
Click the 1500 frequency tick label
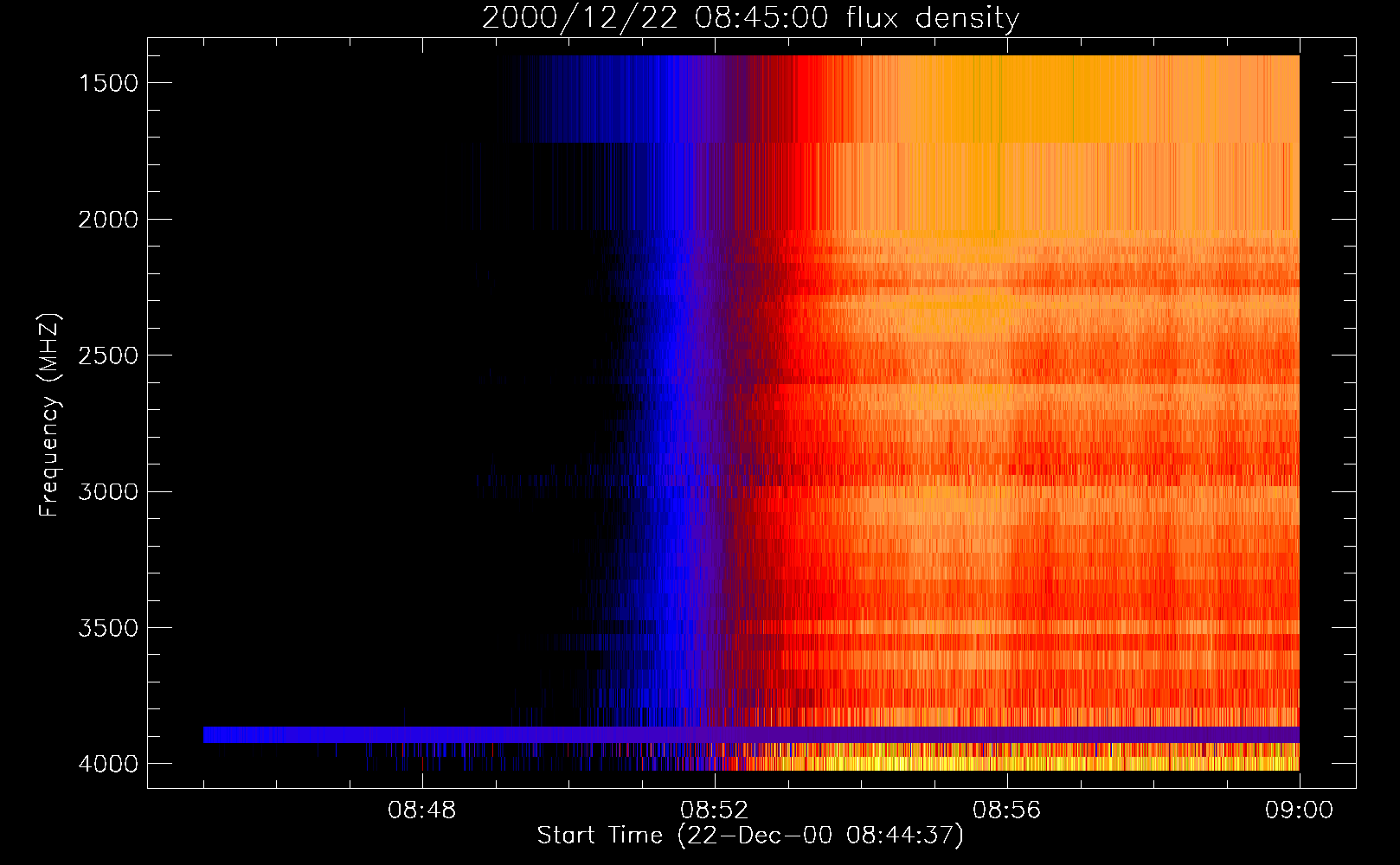tap(108, 83)
